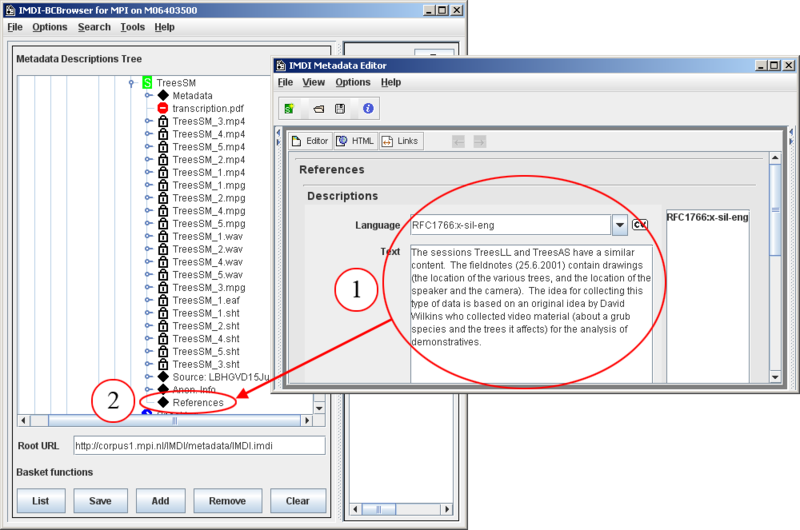Expand the Metadata tree node handle
Viewport: 800px width, 530px height.
[x=148, y=95]
